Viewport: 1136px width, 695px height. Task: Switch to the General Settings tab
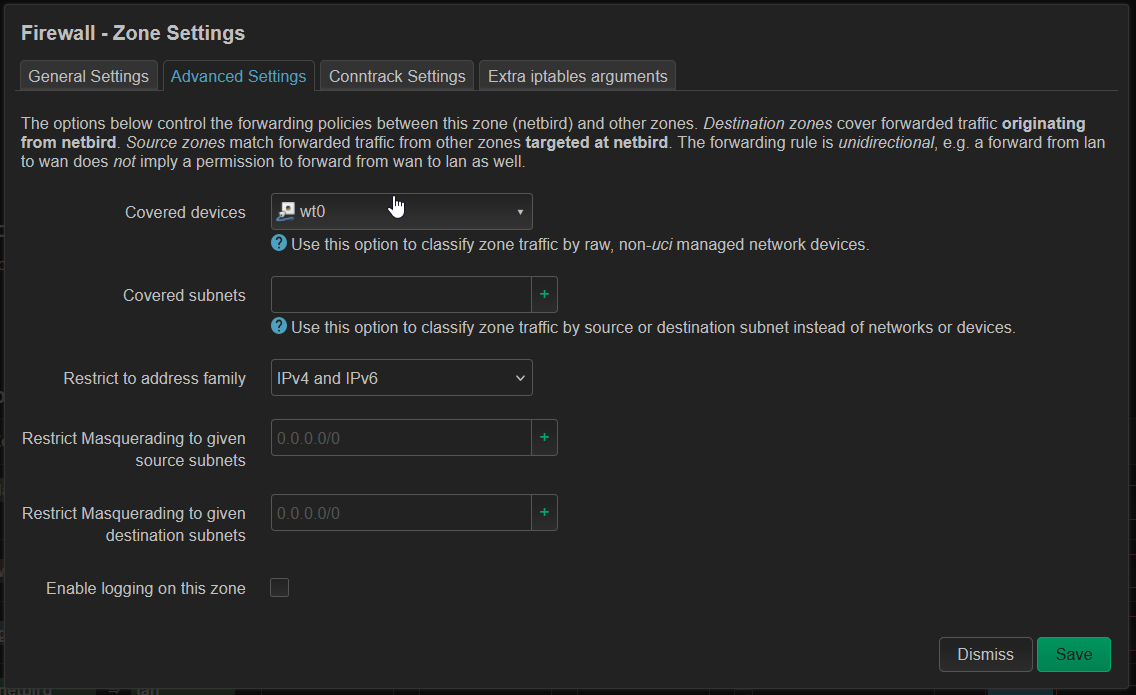pyautogui.click(x=88, y=76)
